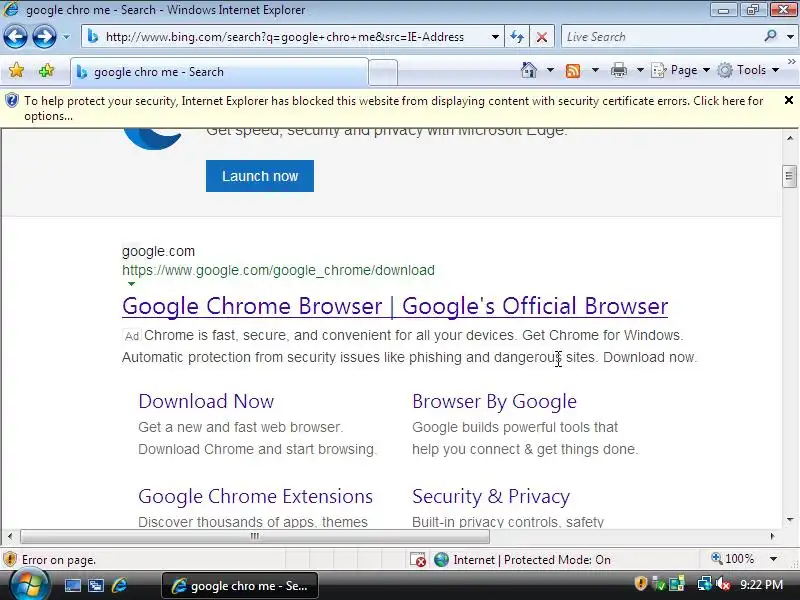Click the network connection tray icon

coord(705,584)
